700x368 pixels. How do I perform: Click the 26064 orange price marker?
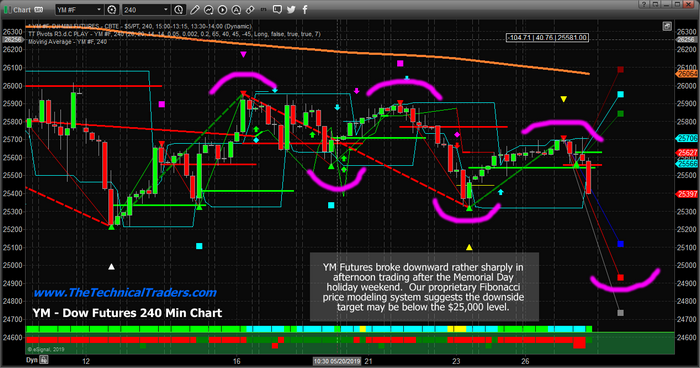click(687, 74)
